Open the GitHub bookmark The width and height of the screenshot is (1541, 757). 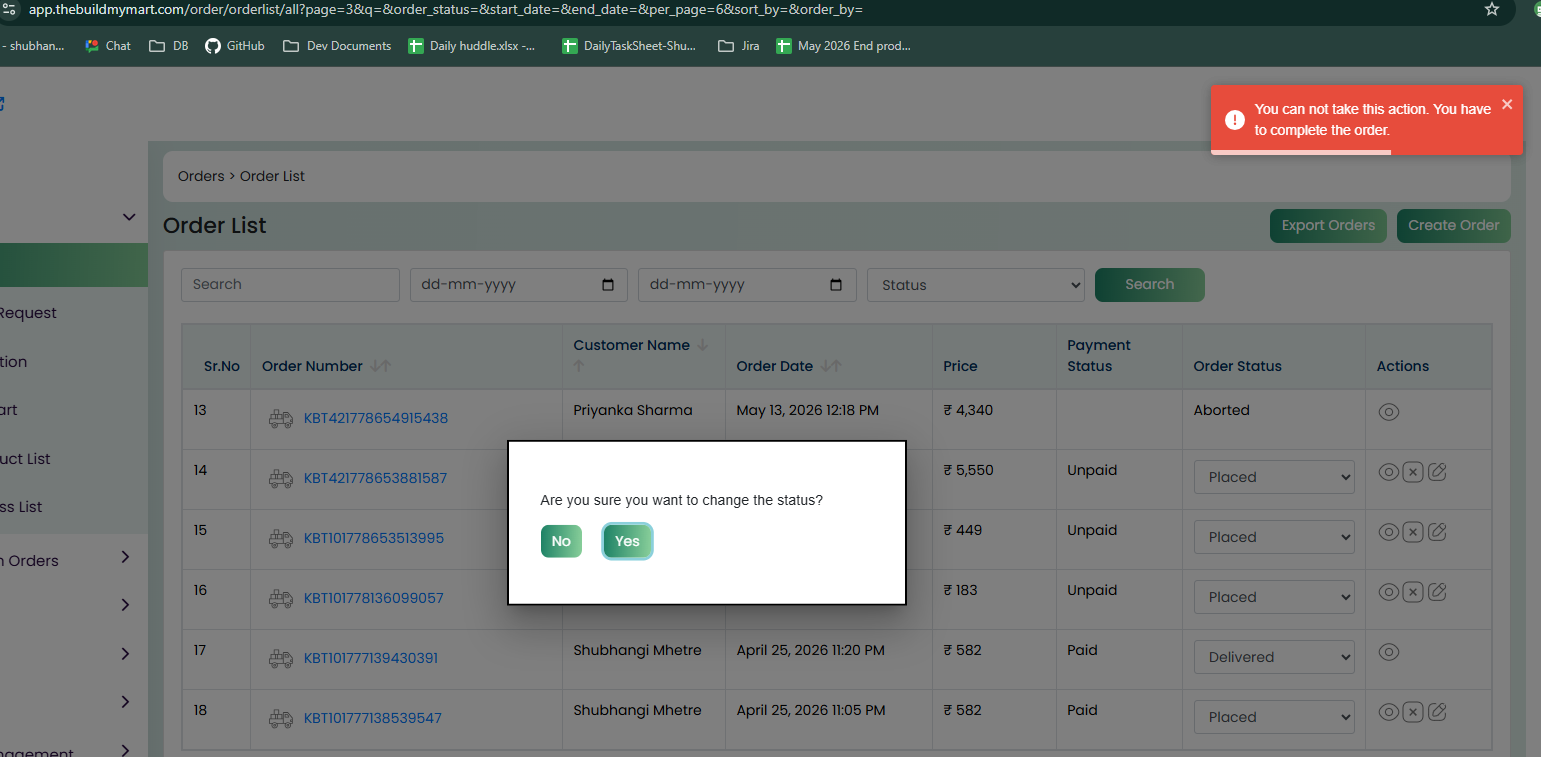[235, 45]
